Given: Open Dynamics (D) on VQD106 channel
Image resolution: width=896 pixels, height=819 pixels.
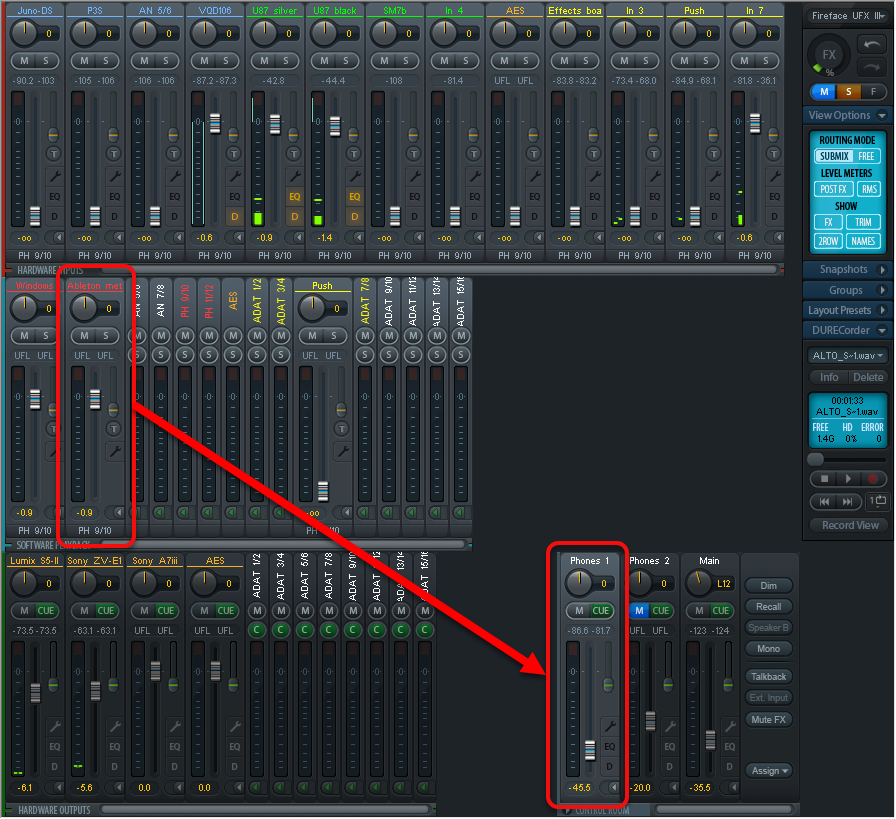Looking at the screenshot, I should 234,216.
